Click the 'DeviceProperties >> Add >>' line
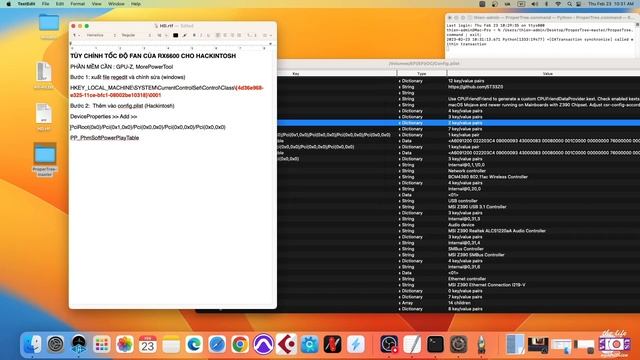The height and width of the screenshot is (360, 640). (x=104, y=116)
